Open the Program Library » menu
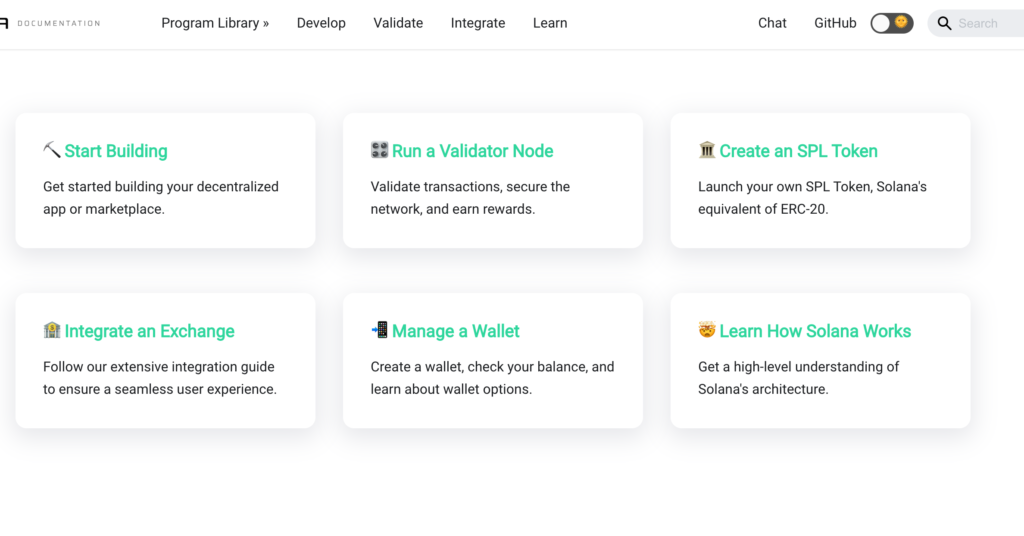Screen dimensions: 1024x536 215,24
